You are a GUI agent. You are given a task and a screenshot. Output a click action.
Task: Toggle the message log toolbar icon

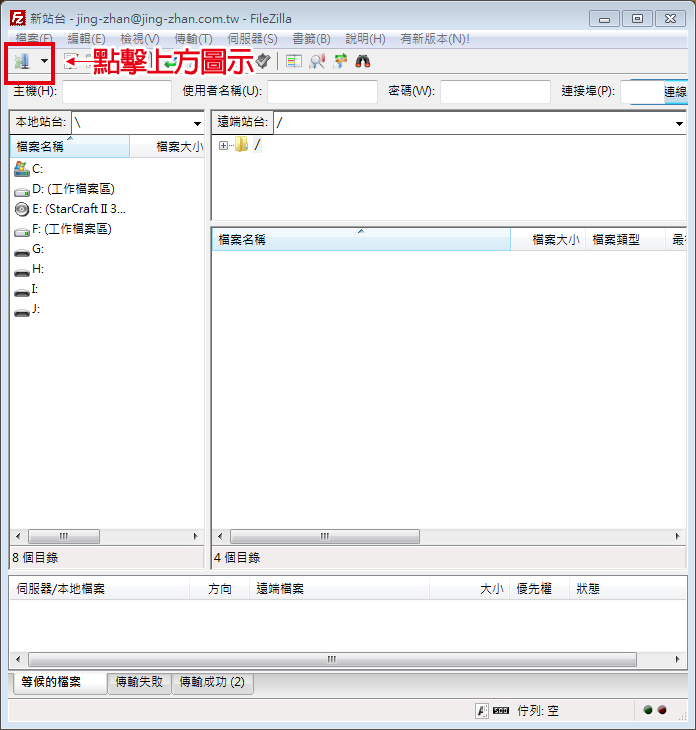[x=71, y=61]
